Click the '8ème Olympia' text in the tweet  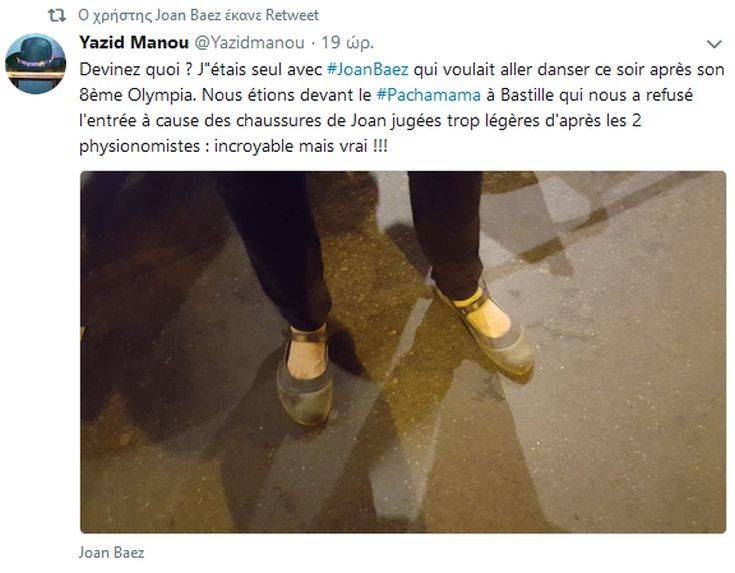point(137,95)
